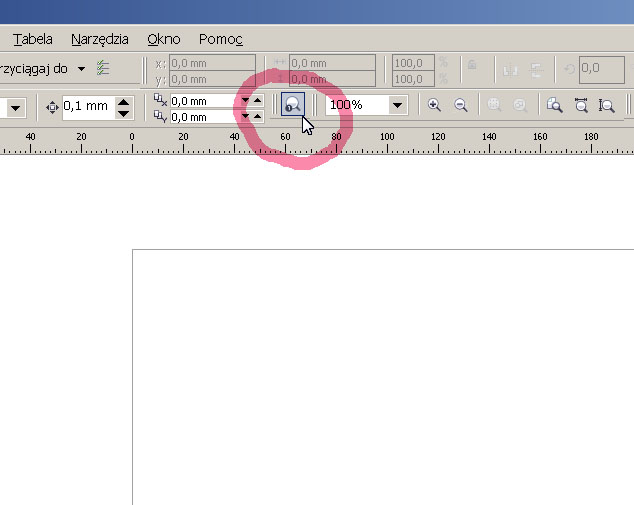This screenshot has width=634, height=505.
Task: Increase nudge offset with up arrow
Action: 123,101
